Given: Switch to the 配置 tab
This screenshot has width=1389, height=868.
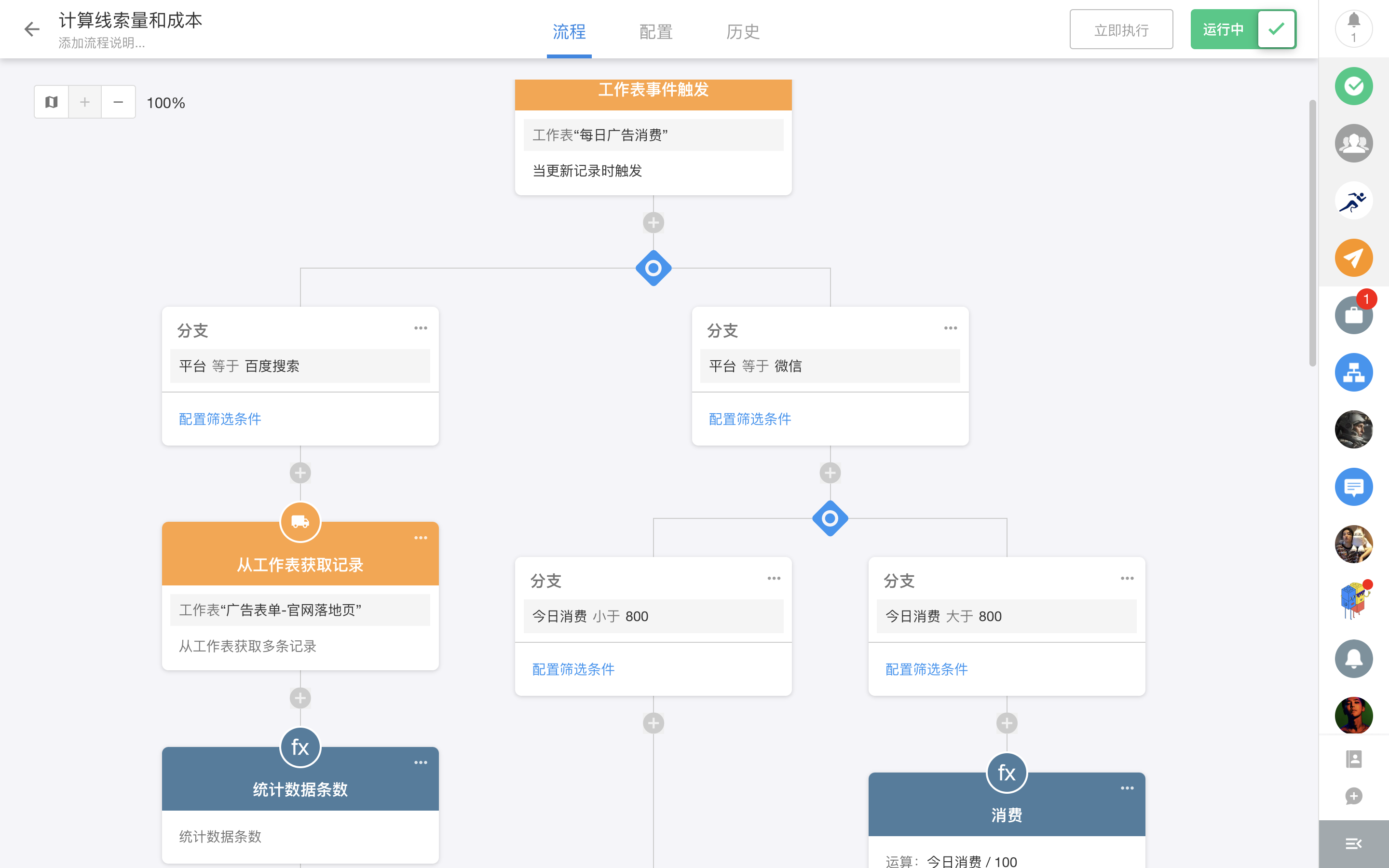Looking at the screenshot, I should point(655,31).
